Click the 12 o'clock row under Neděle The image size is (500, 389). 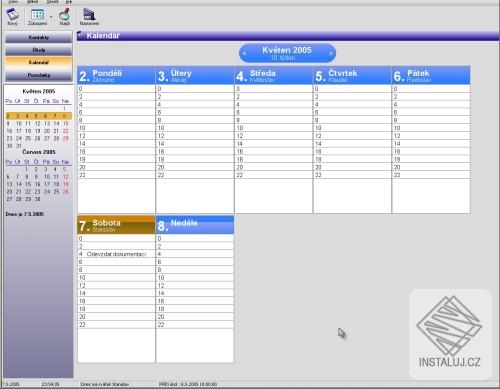195,286
